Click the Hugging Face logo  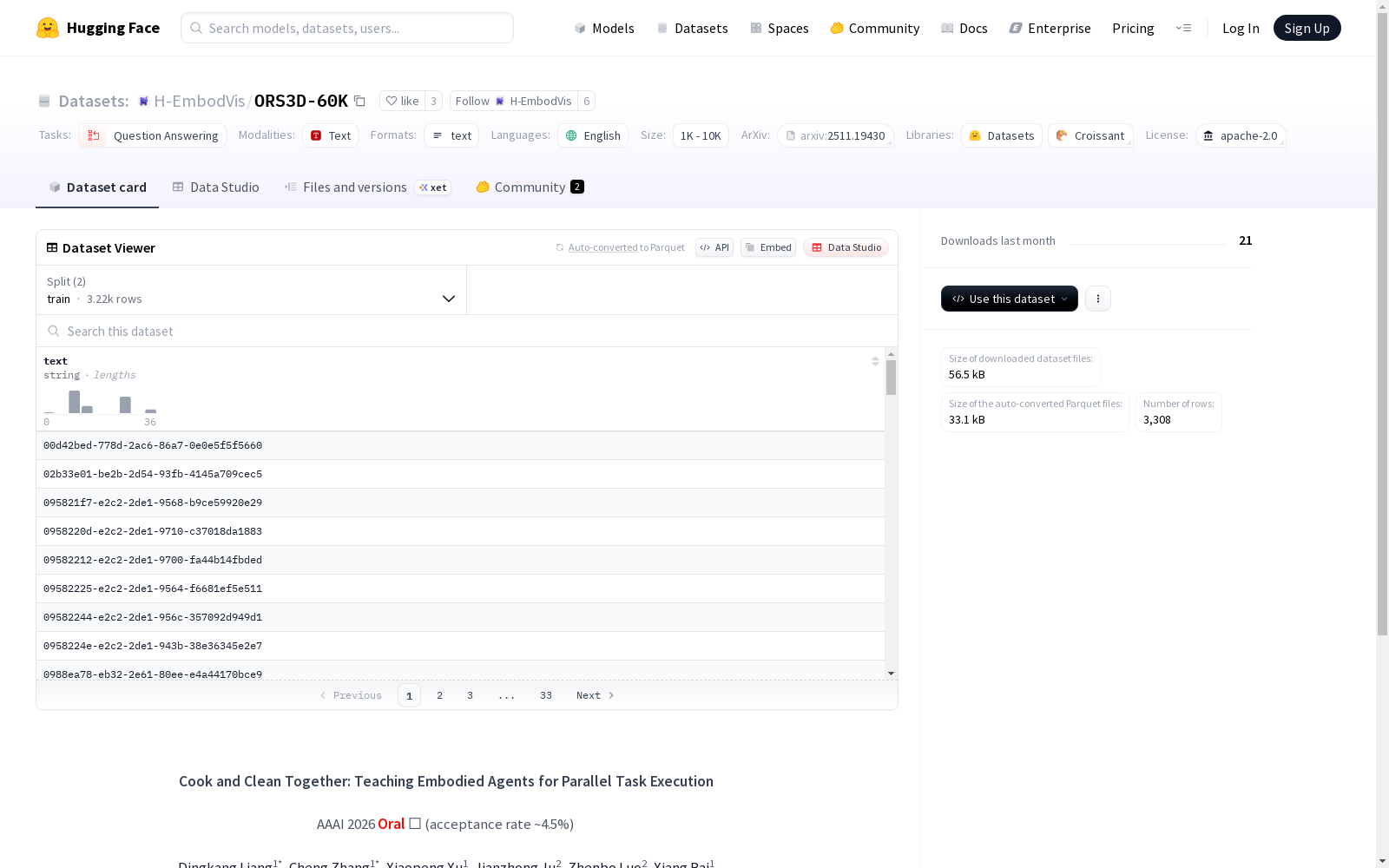coord(98,28)
